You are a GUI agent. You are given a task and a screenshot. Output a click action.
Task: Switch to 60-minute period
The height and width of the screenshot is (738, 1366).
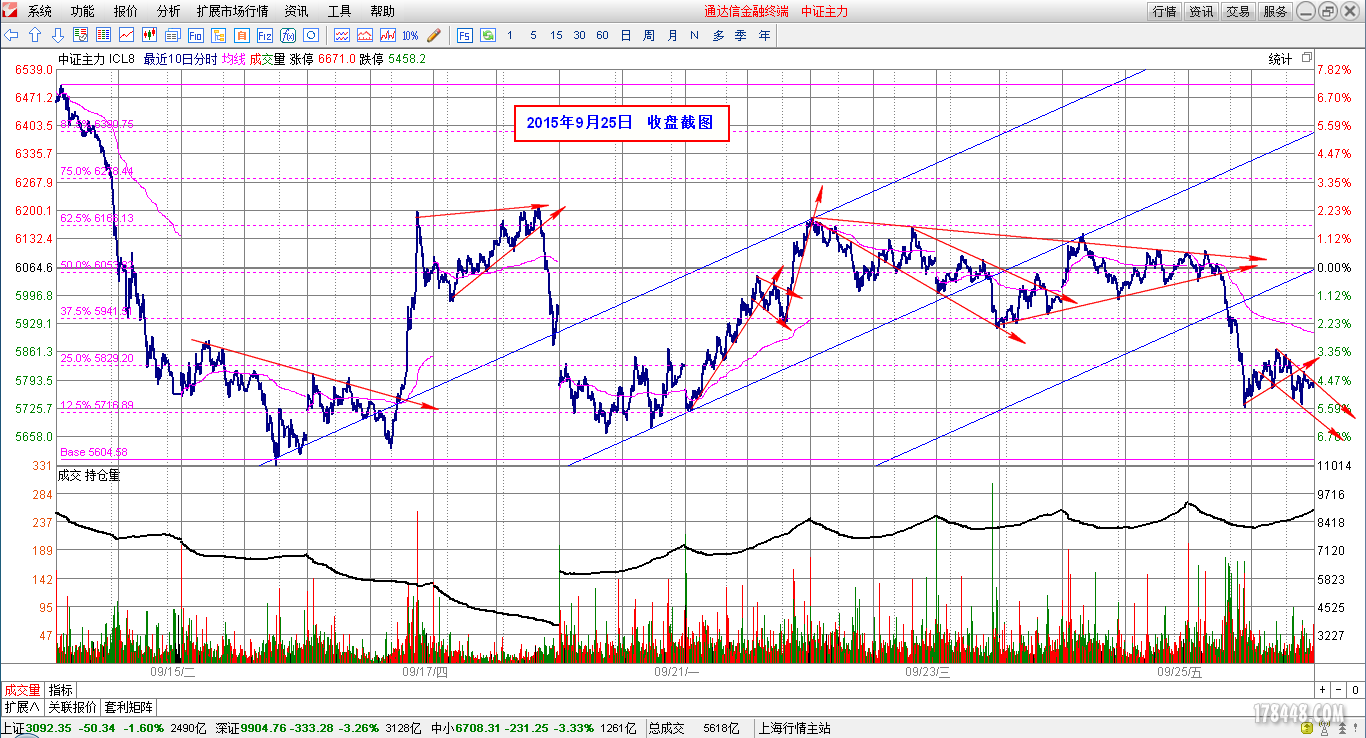coord(602,35)
